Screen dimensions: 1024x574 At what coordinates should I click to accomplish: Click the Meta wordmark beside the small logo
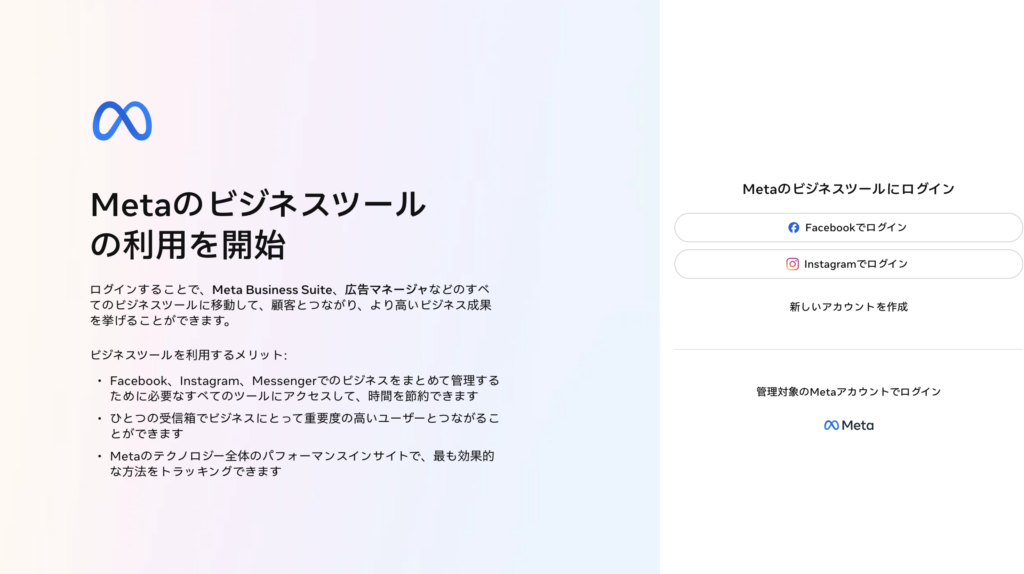coord(857,425)
